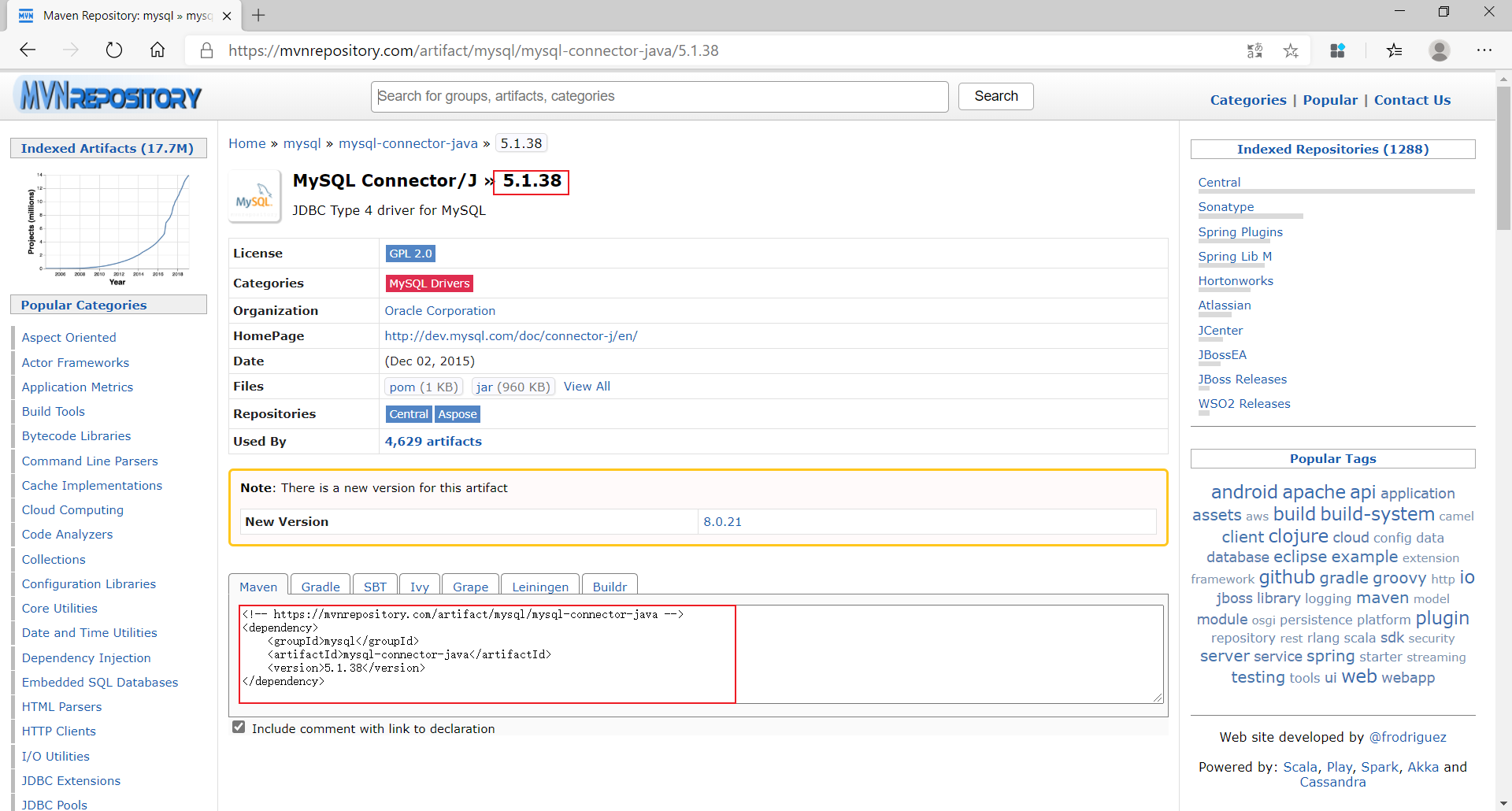The height and width of the screenshot is (811, 1512).
Task: Switch to the Leiningen tab
Action: pyautogui.click(x=540, y=587)
